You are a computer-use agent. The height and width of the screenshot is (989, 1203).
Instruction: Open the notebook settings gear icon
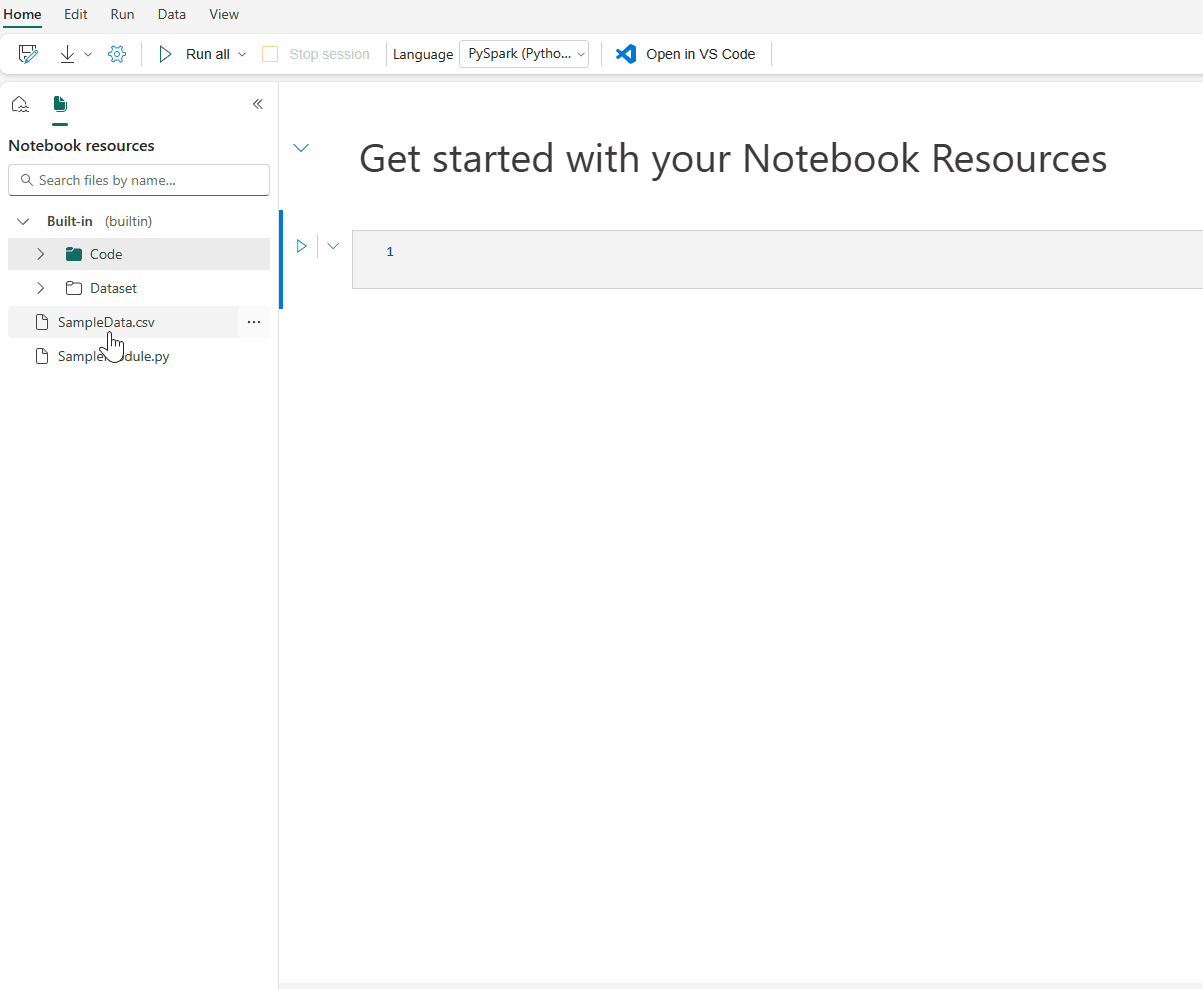[x=117, y=54]
